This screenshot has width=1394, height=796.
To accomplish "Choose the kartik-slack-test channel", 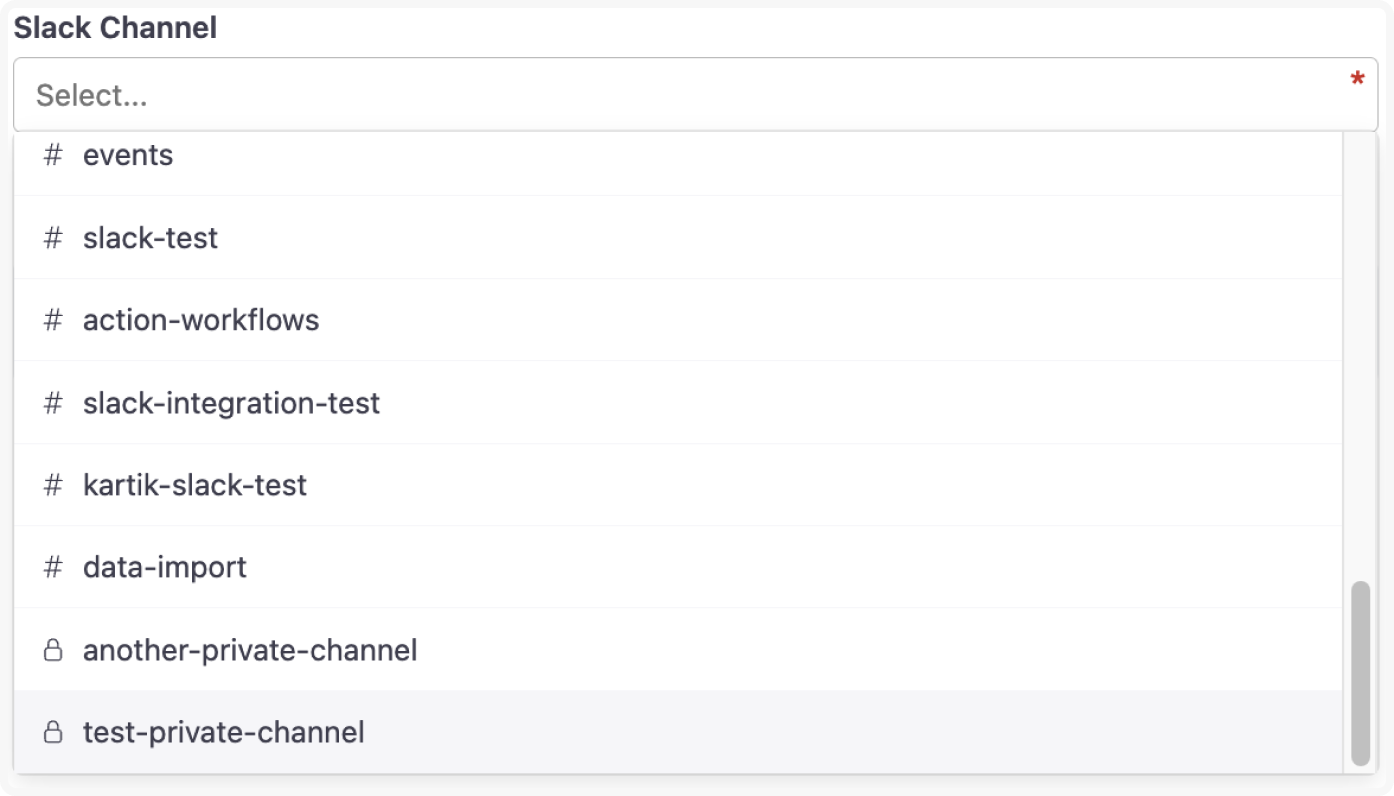I will tap(678, 485).
